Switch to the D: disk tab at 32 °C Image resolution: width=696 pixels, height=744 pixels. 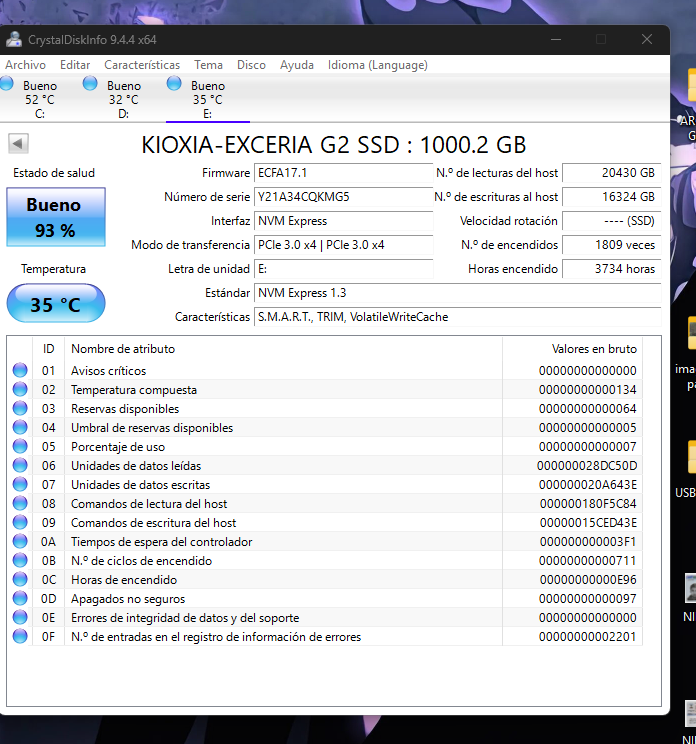[124, 99]
